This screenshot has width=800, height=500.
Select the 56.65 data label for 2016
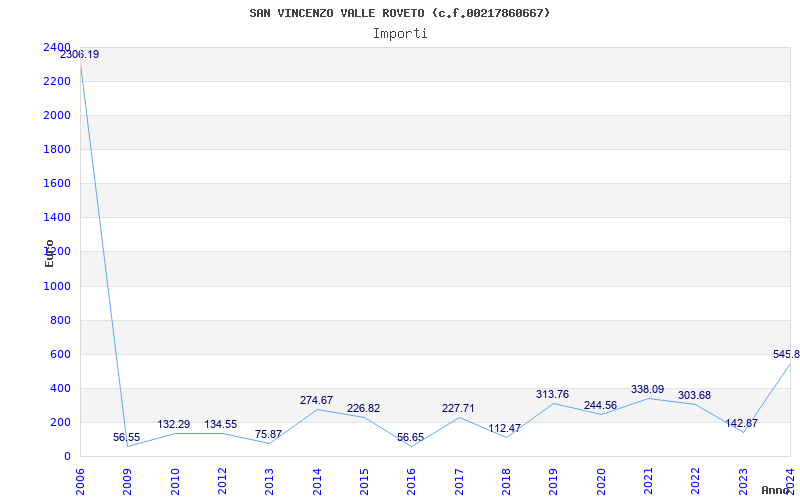tap(411, 437)
